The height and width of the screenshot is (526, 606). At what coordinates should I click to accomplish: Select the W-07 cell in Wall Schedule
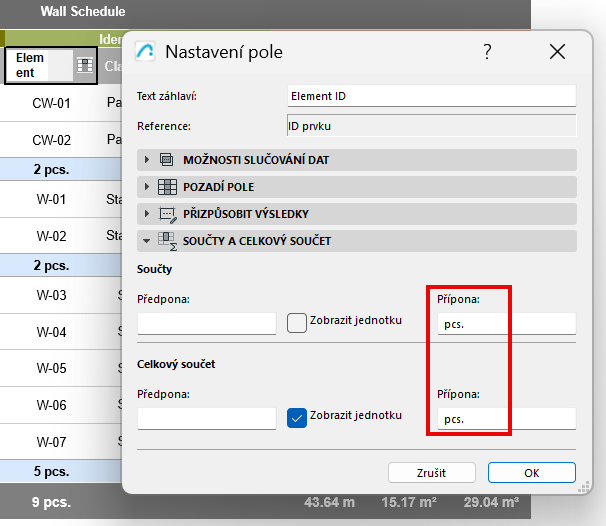[51, 442]
